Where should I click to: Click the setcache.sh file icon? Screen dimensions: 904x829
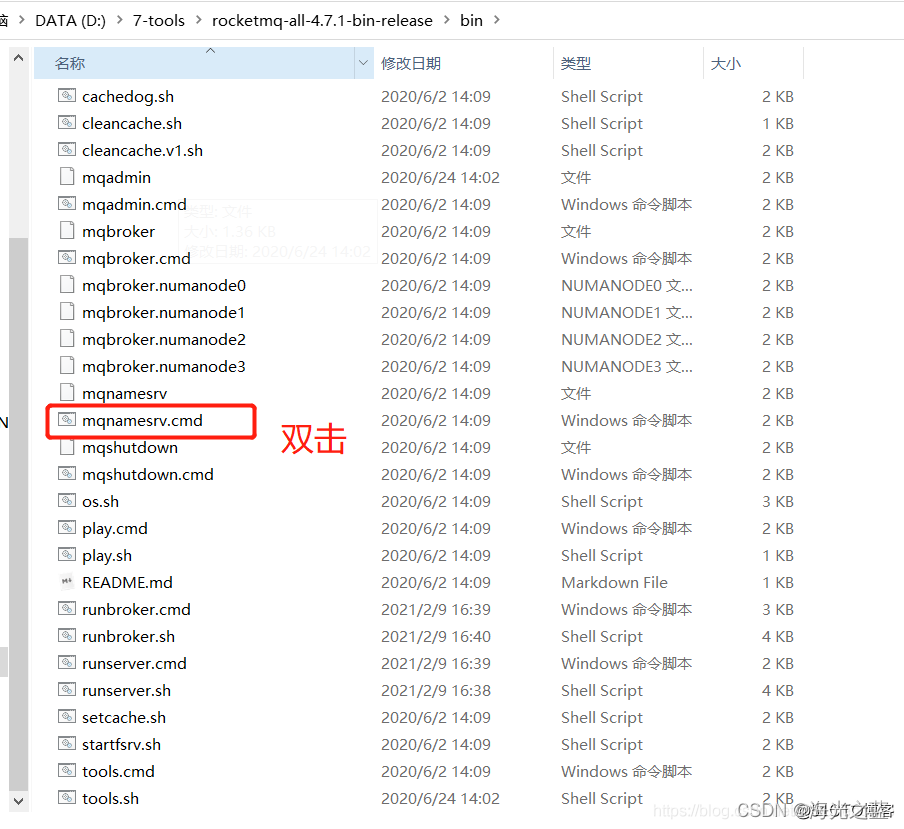[x=67, y=717]
